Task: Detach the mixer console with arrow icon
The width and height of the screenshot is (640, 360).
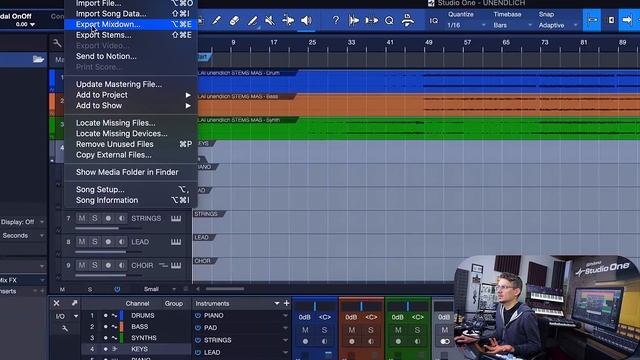Action: [74, 303]
